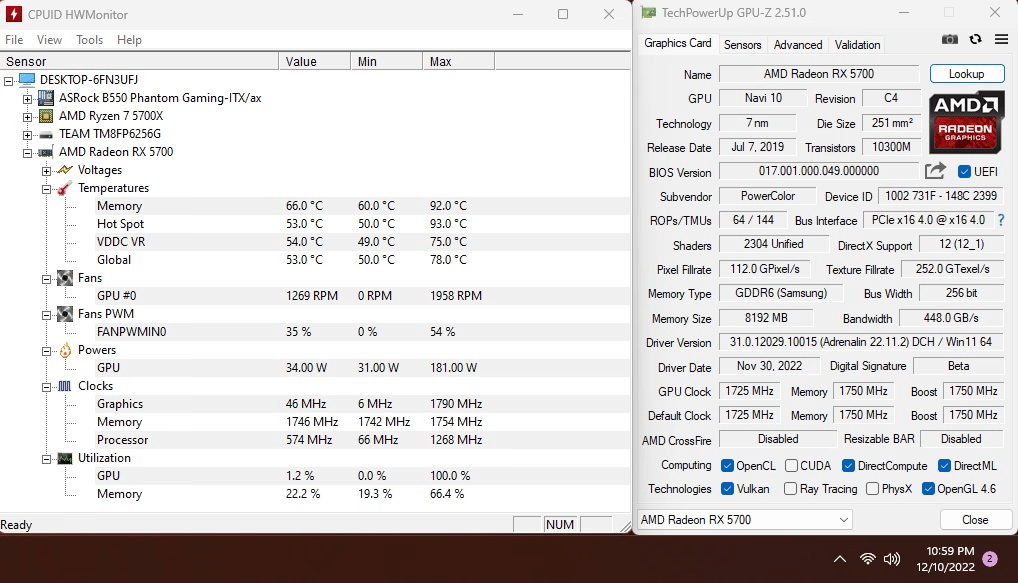This screenshot has width=1018, height=583.
Task: Open the notification badge in taskbar
Action: tap(989, 558)
